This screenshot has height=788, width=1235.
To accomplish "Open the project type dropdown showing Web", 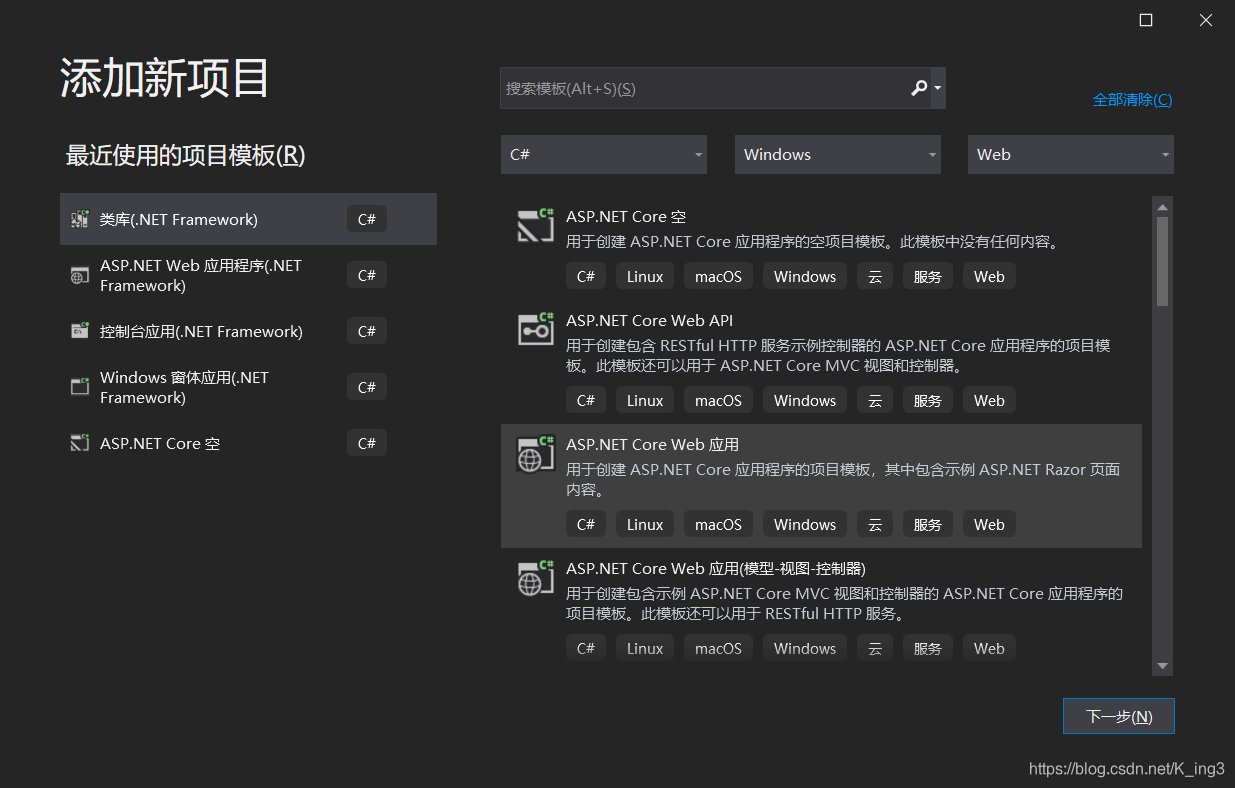I will click(x=1071, y=154).
